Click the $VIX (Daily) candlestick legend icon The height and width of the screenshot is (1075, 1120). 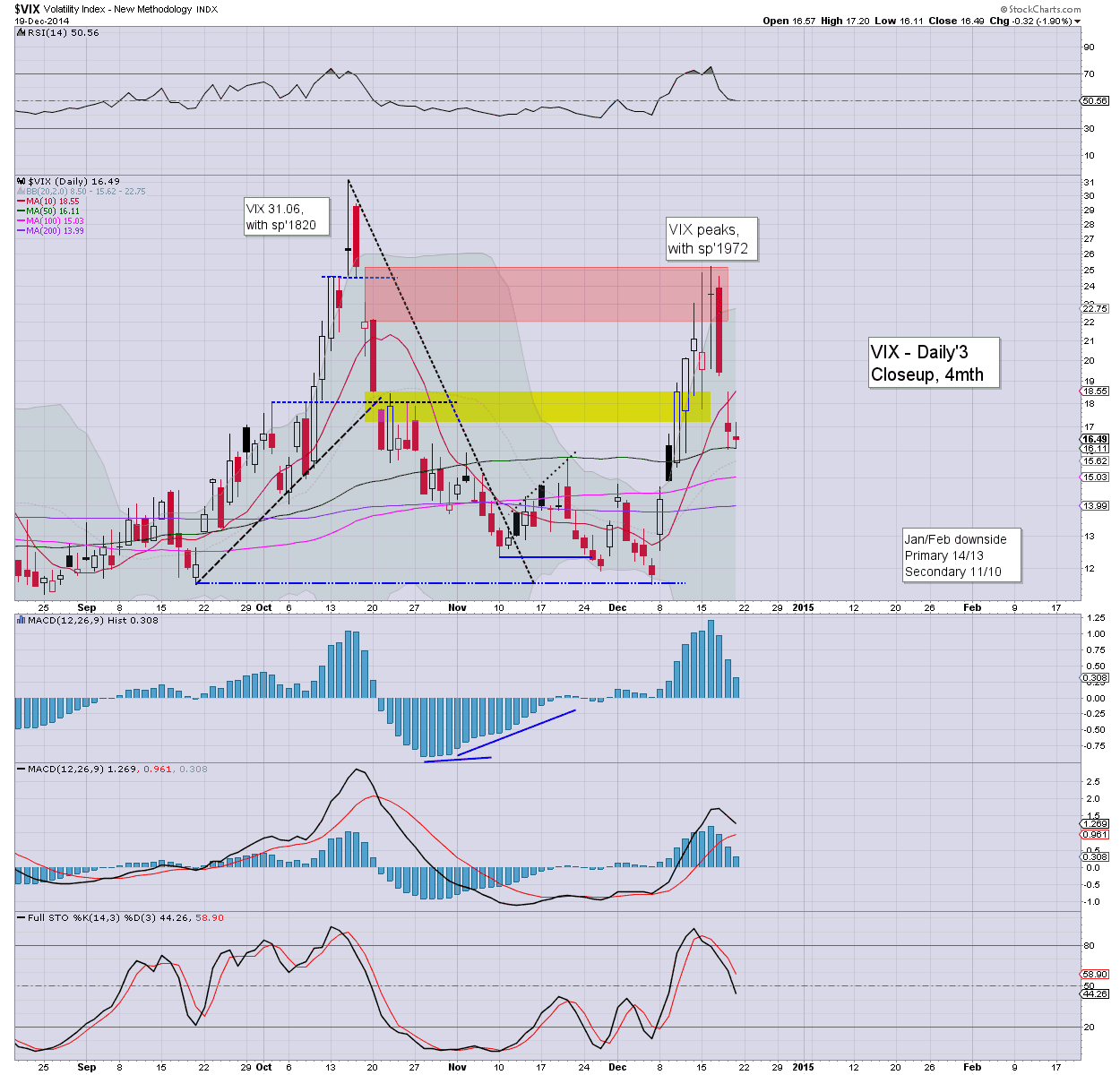22,181
